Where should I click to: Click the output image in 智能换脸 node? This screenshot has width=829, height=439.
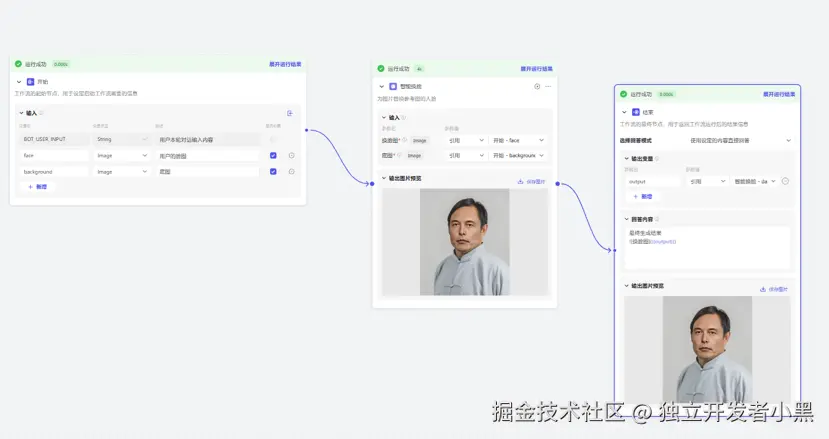tap(465, 242)
